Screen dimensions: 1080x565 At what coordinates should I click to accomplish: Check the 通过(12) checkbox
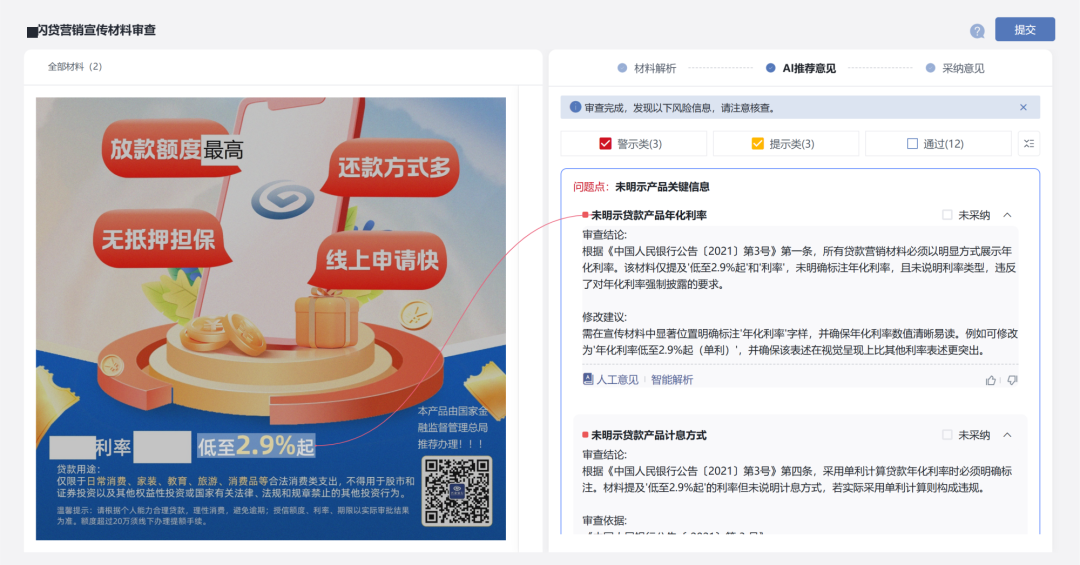pos(912,143)
